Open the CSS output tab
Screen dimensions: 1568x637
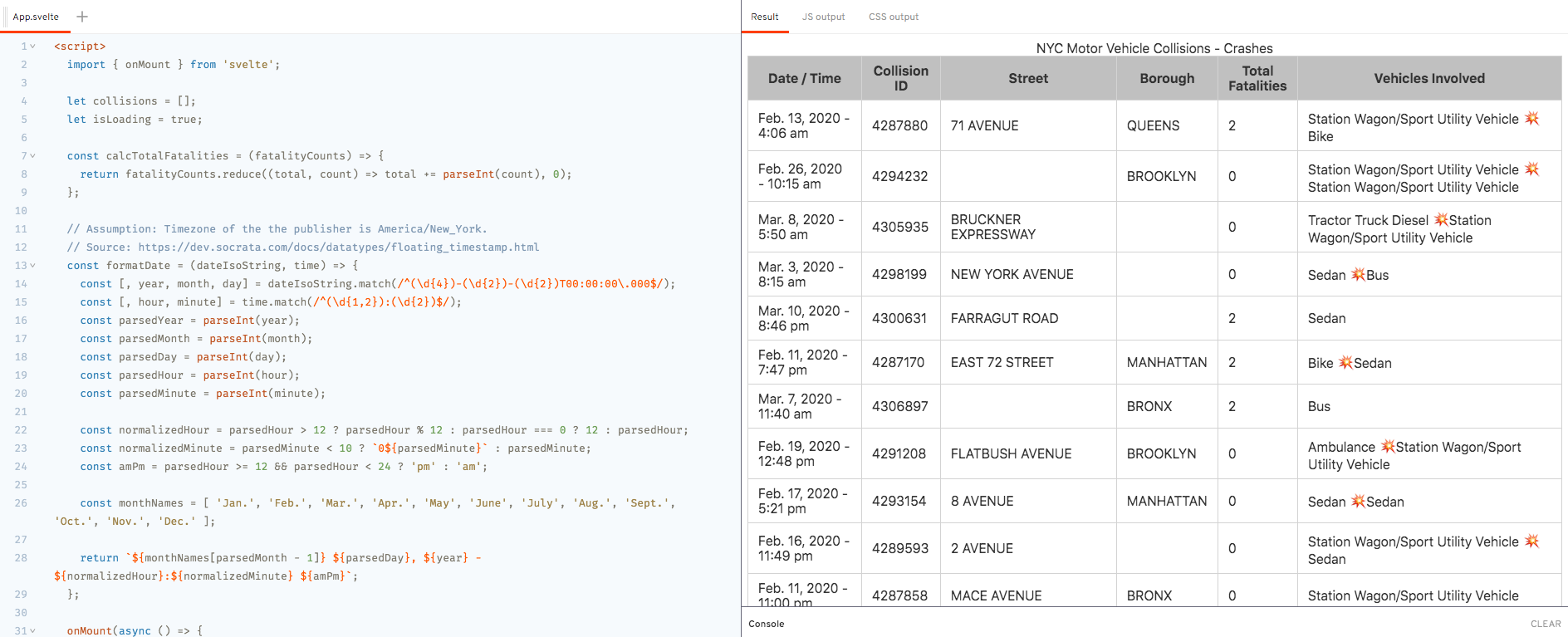[894, 17]
